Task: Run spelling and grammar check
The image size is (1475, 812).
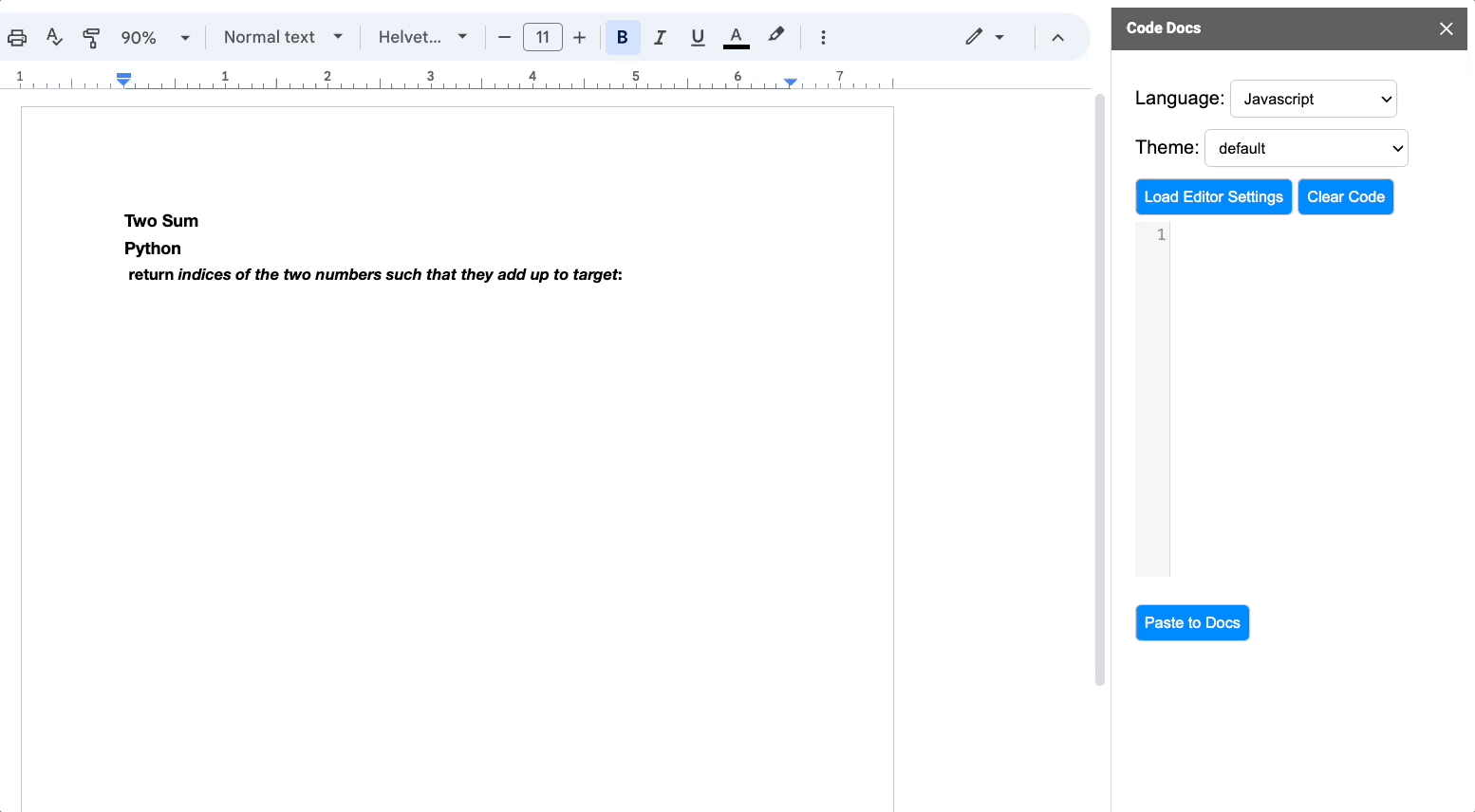Action: pyautogui.click(x=54, y=38)
